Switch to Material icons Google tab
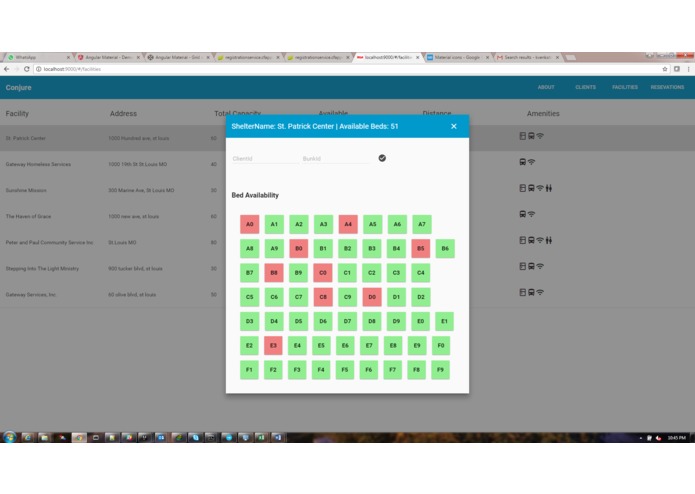This screenshot has height=494, width=695. (x=457, y=57)
